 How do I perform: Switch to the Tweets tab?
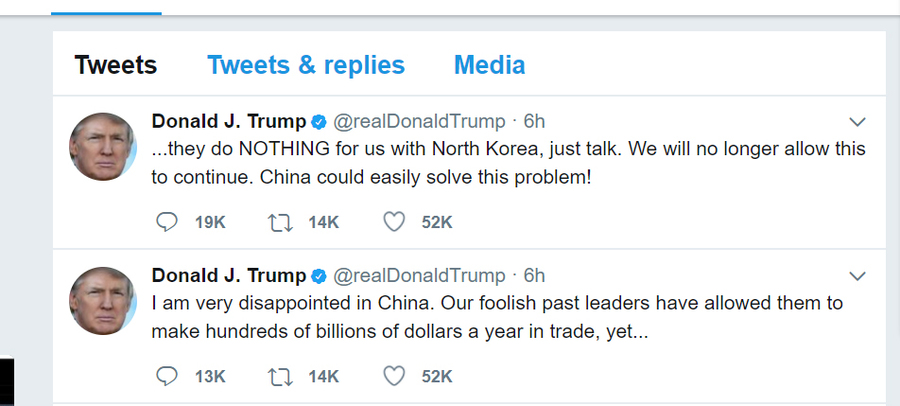(x=116, y=66)
